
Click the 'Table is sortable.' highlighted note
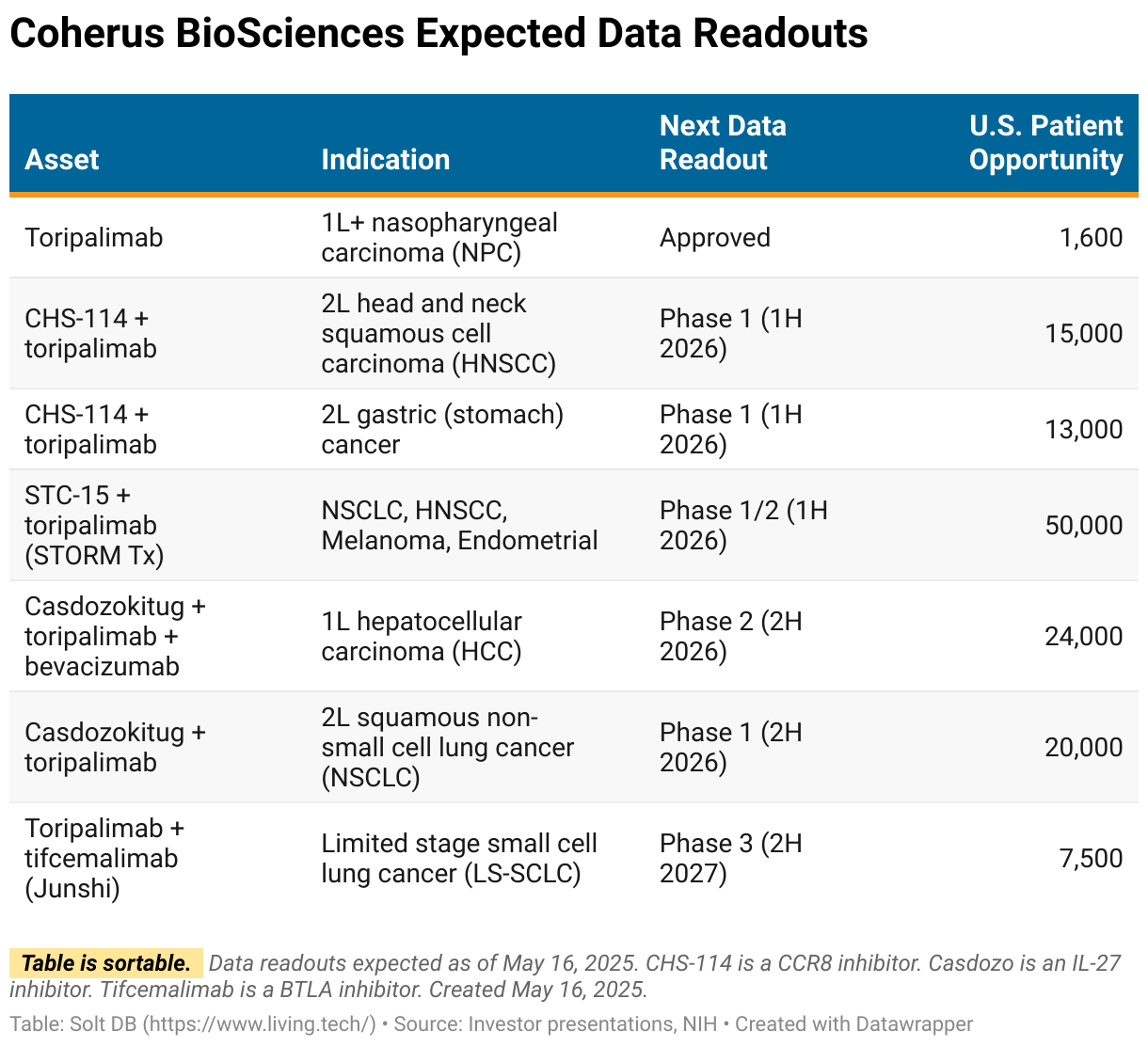tap(105, 963)
